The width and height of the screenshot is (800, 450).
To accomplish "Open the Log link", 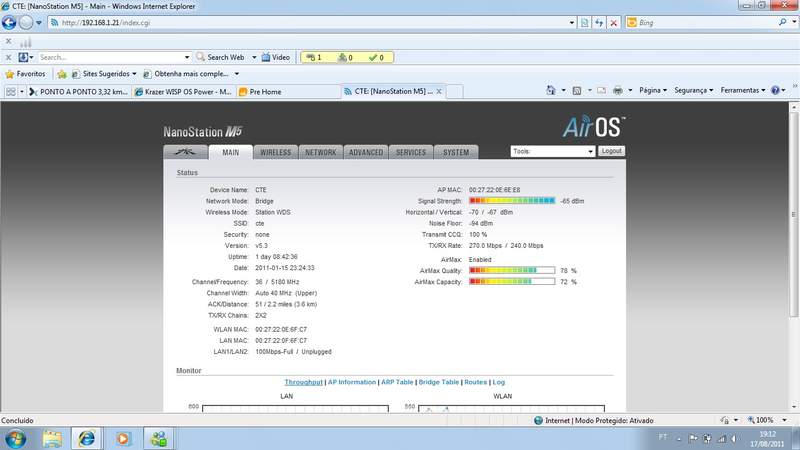I will click(498, 382).
